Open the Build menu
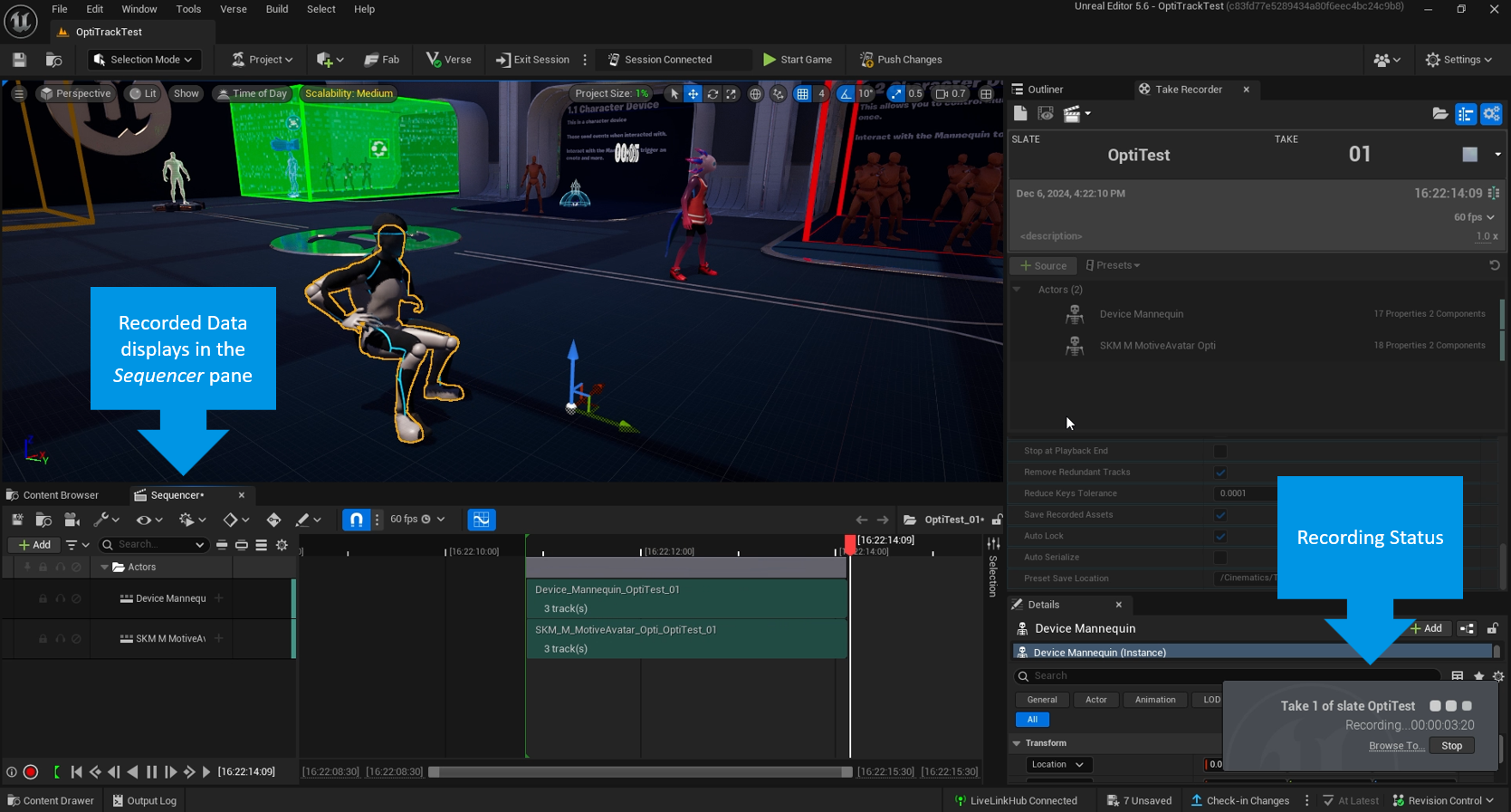The height and width of the screenshot is (812, 1511). point(276,9)
